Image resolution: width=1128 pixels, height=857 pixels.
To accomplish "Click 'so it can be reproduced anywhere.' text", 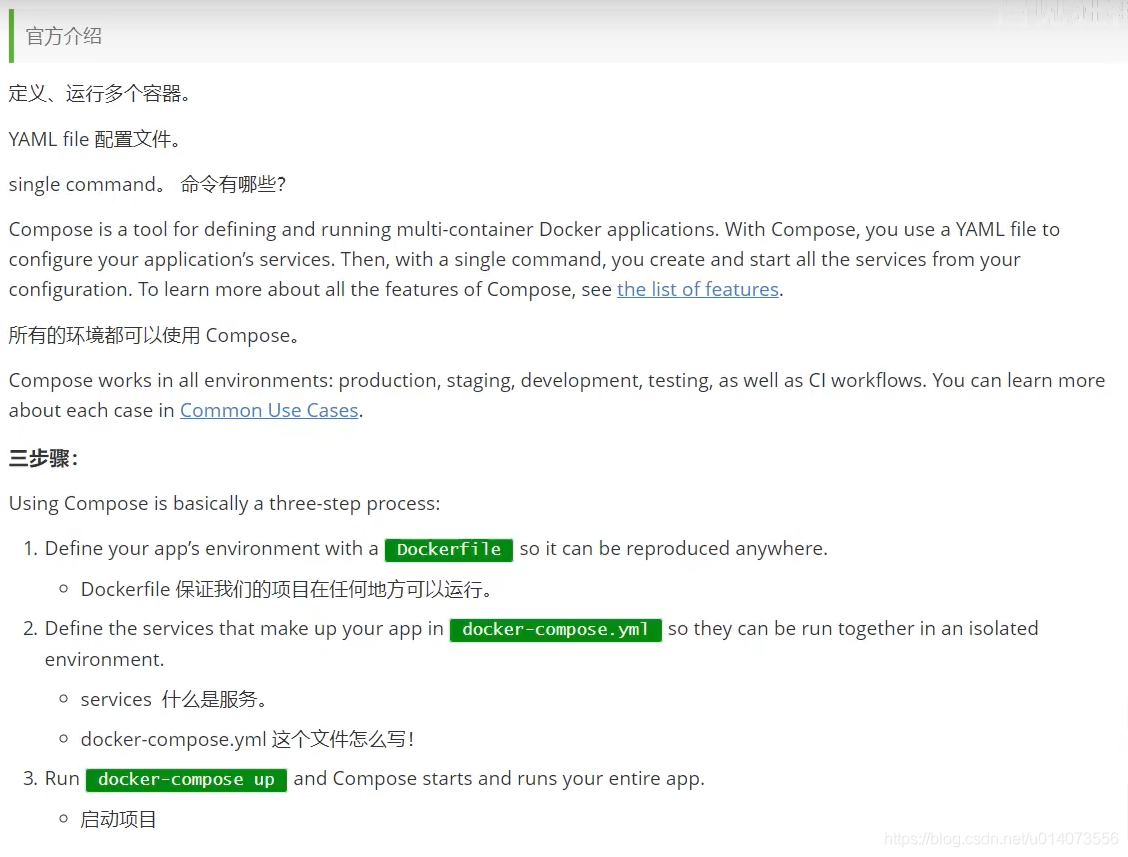I will [673, 548].
